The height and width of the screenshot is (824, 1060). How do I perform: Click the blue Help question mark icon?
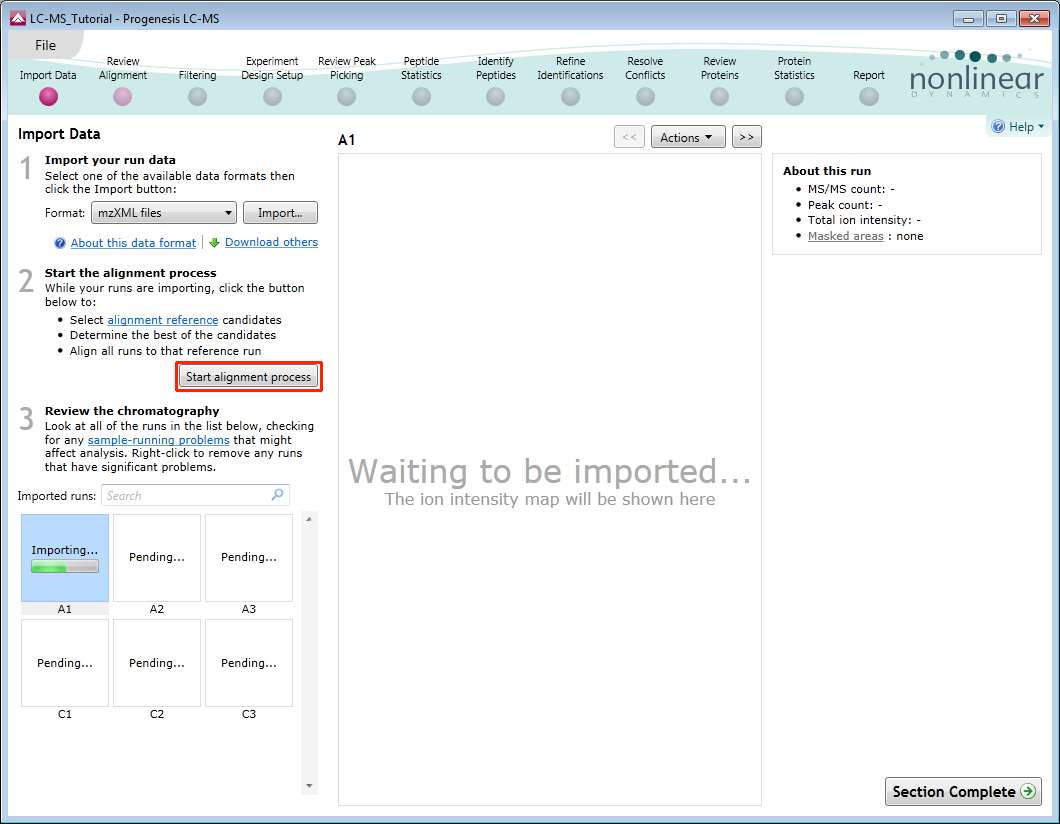click(998, 126)
